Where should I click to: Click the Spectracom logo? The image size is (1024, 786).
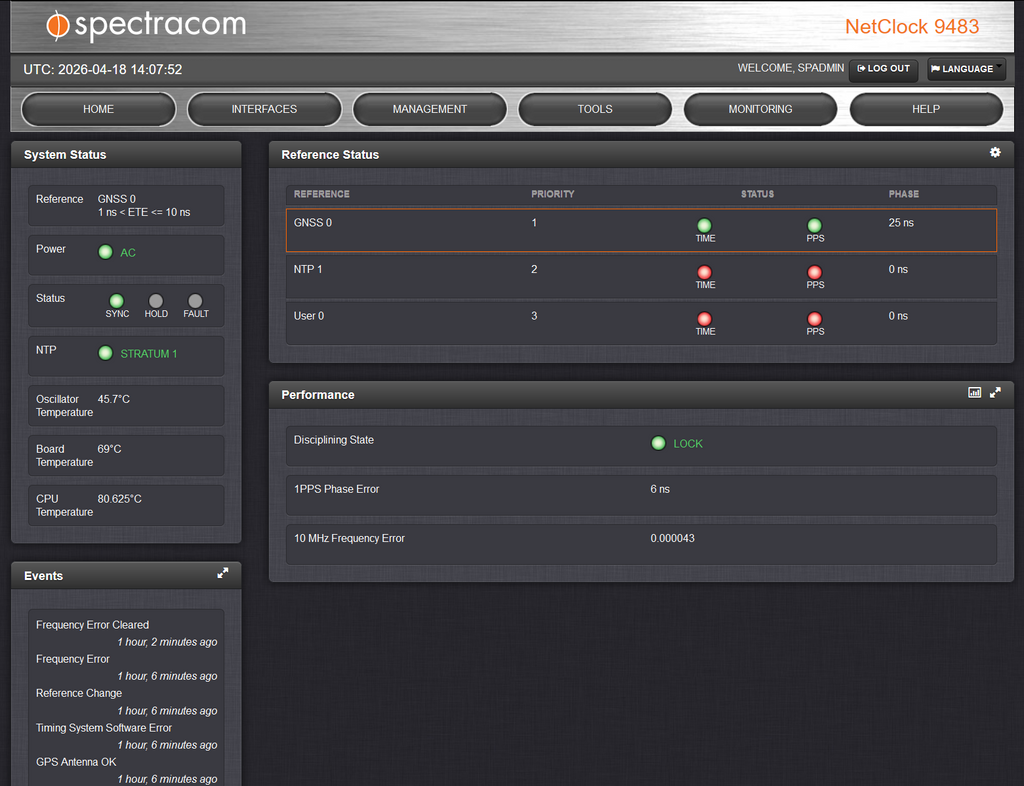tap(146, 26)
